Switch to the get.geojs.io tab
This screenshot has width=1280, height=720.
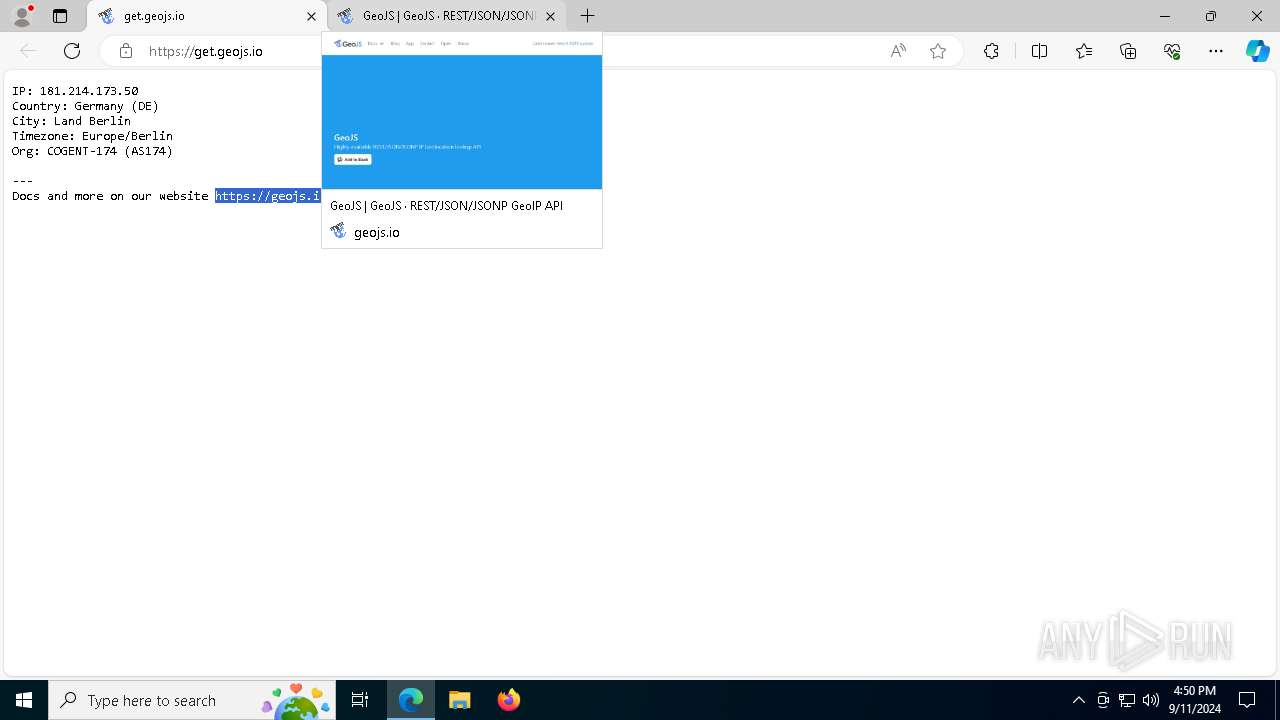tap(207, 16)
